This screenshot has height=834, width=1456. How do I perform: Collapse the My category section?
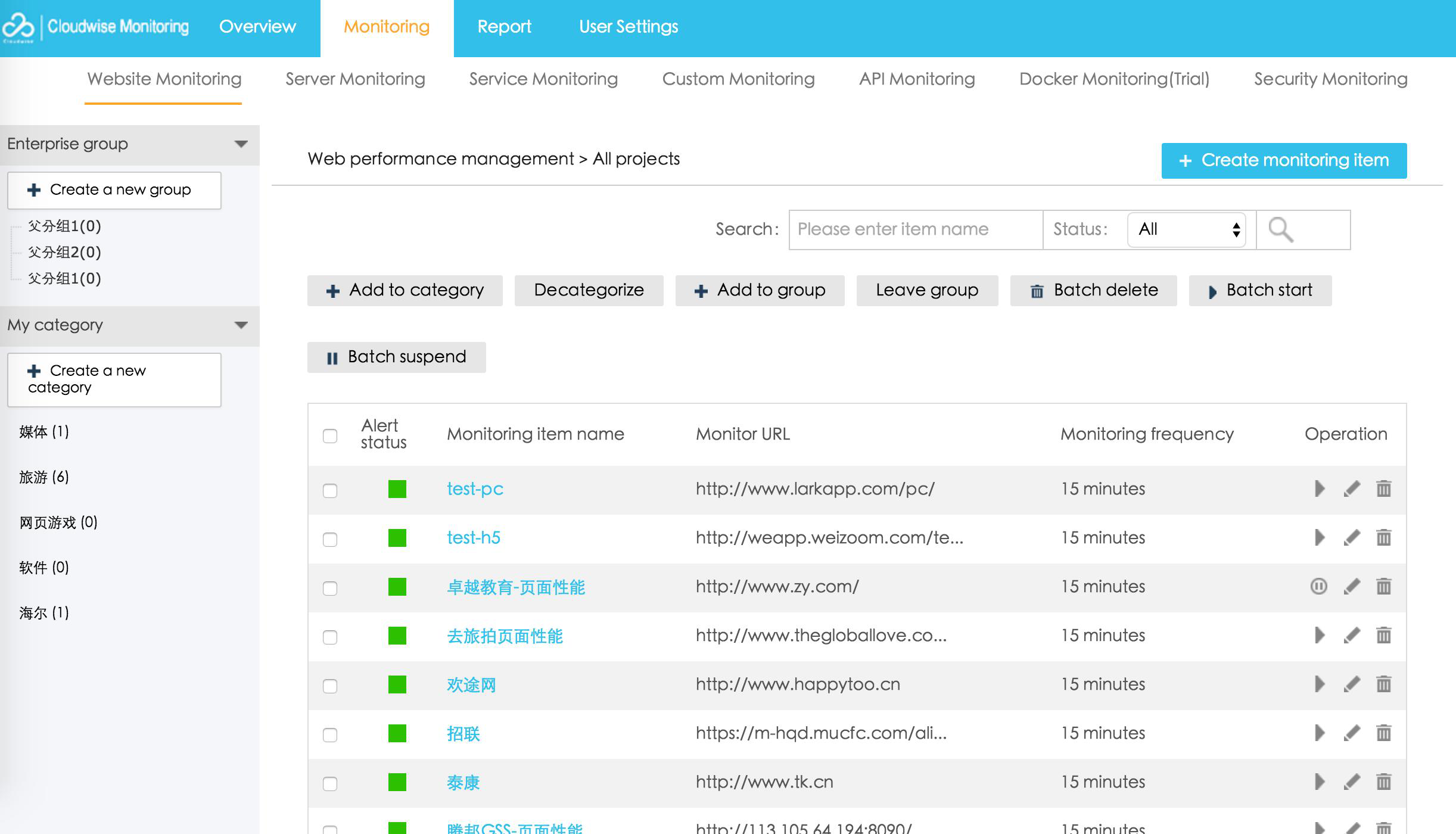tap(241, 325)
